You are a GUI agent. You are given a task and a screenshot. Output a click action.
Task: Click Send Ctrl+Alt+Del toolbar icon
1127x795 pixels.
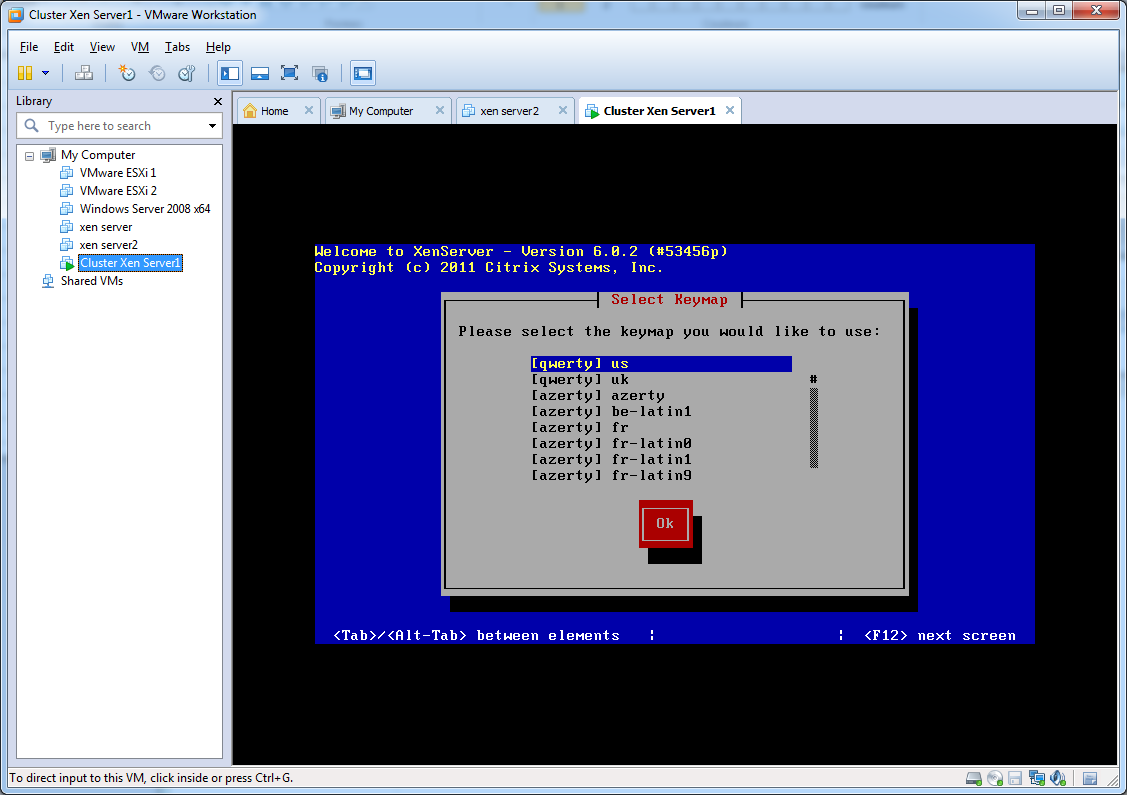tap(84, 73)
